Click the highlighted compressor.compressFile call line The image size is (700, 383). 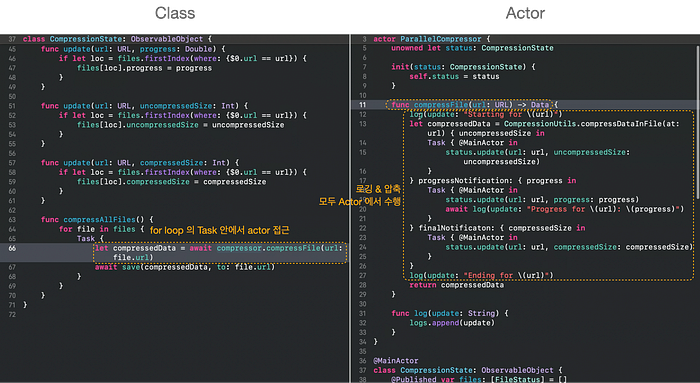pyautogui.click(x=220, y=253)
